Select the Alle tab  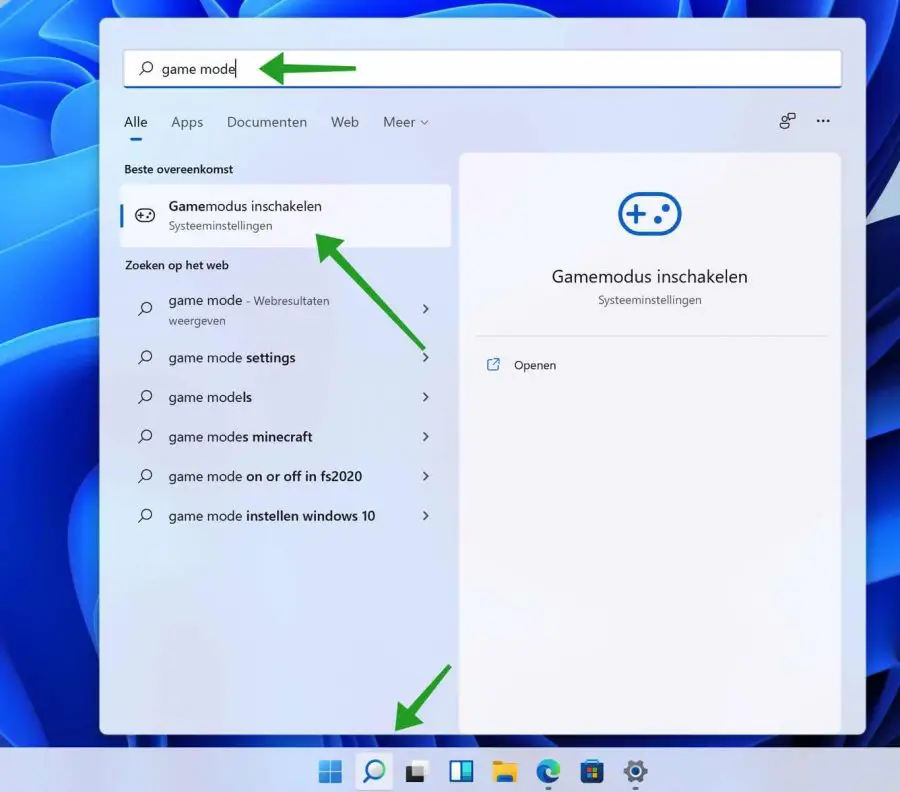136,122
